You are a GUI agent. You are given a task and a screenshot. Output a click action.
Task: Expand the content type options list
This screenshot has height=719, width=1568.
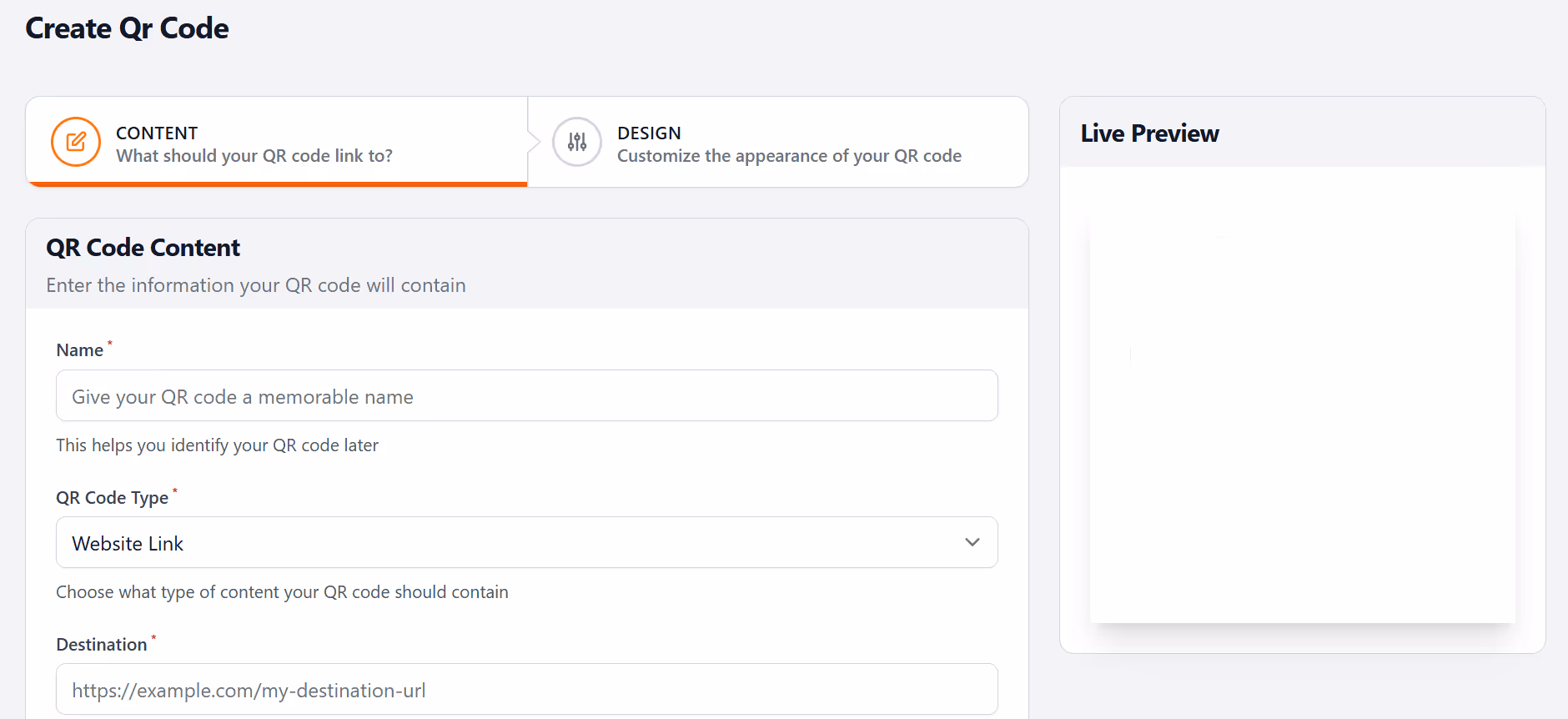[x=525, y=542]
